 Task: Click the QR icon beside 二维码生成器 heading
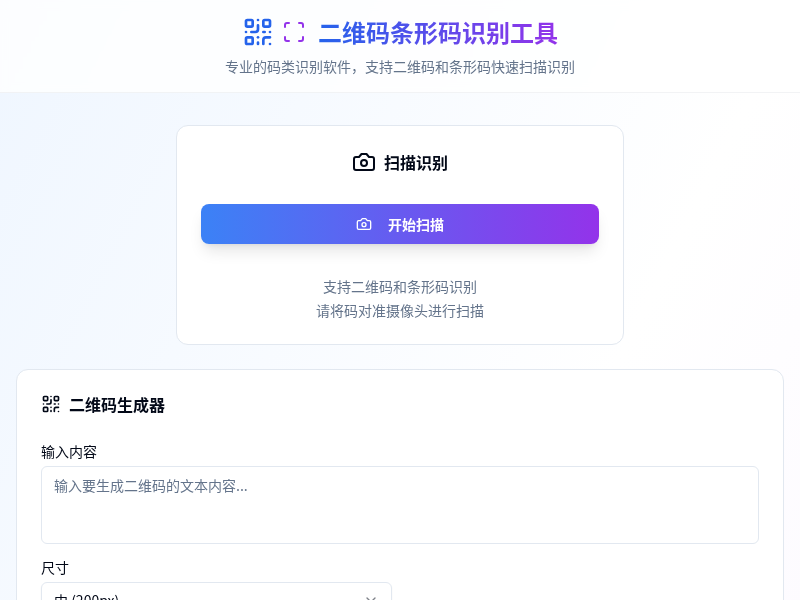point(51,405)
